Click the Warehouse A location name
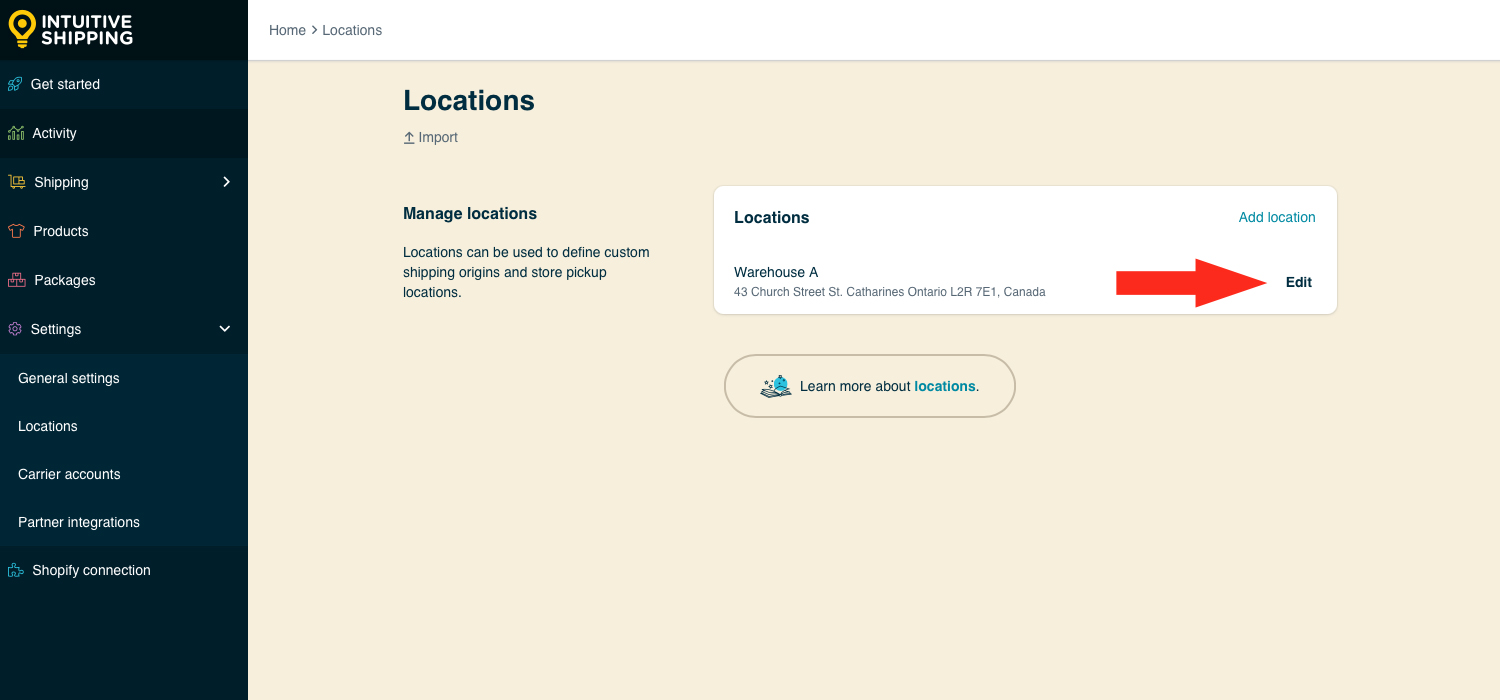The width and height of the screenshot is (1500, 700). pyautogui.click(x=776, y=272)
